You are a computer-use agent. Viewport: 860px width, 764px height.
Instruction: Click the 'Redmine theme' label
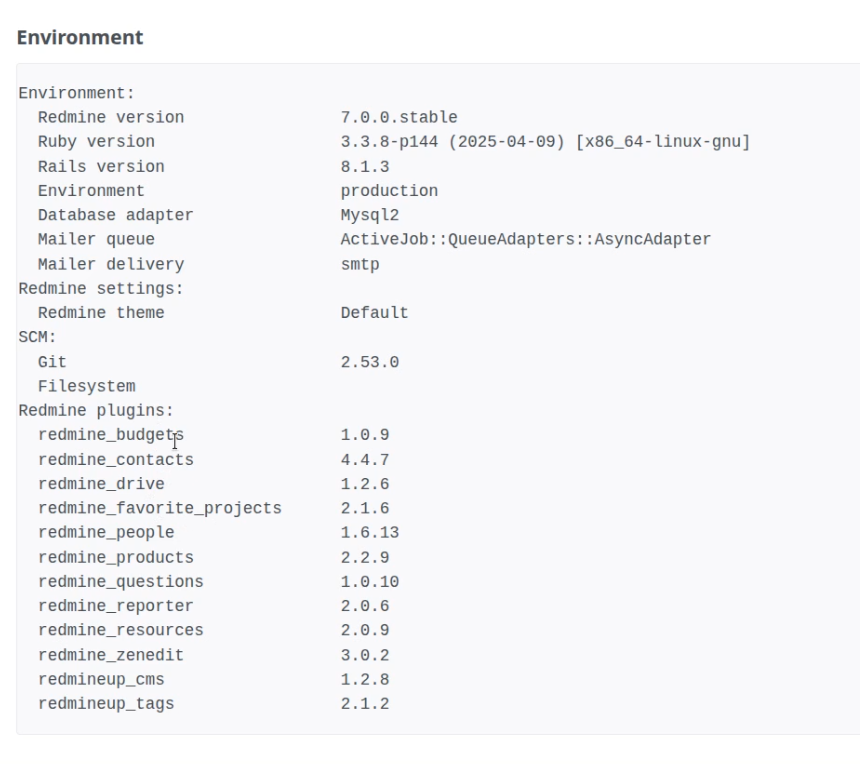[101, 313]
